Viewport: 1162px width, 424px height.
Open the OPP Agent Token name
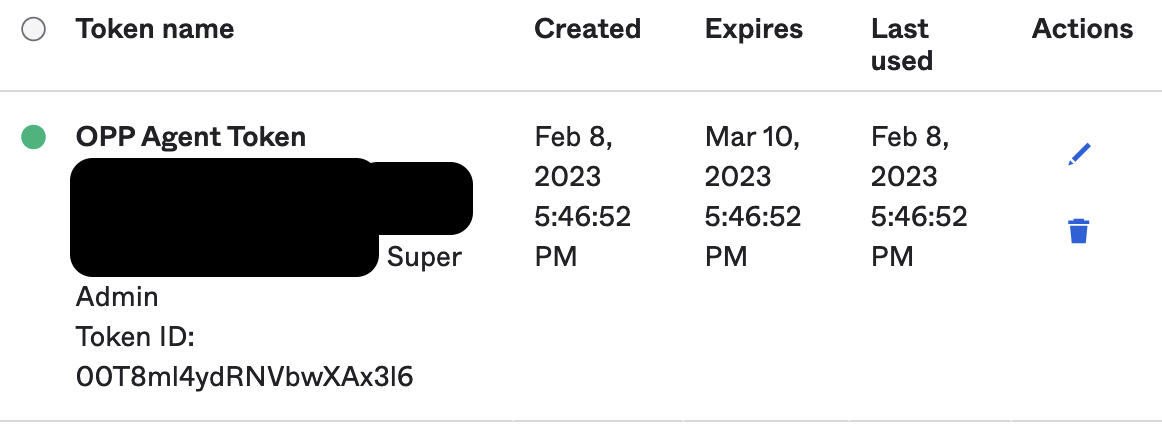click(x=191, y=137)
